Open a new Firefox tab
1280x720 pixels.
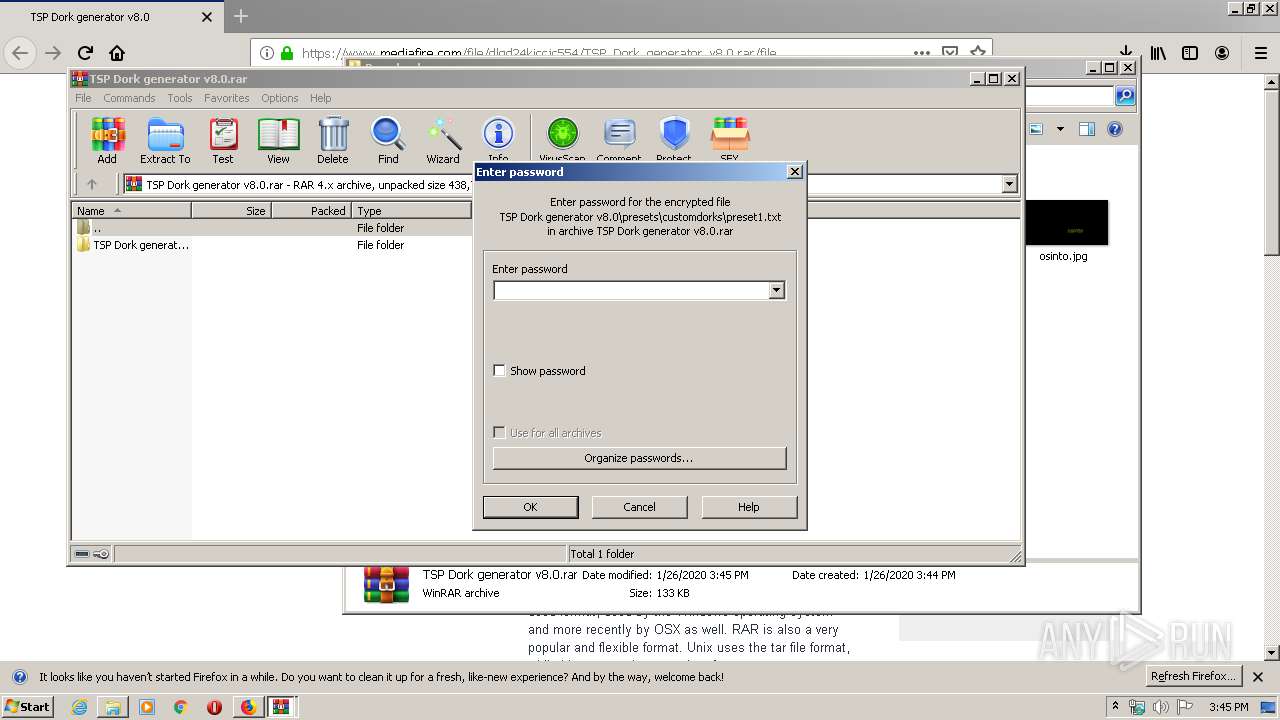pos(241,16)
